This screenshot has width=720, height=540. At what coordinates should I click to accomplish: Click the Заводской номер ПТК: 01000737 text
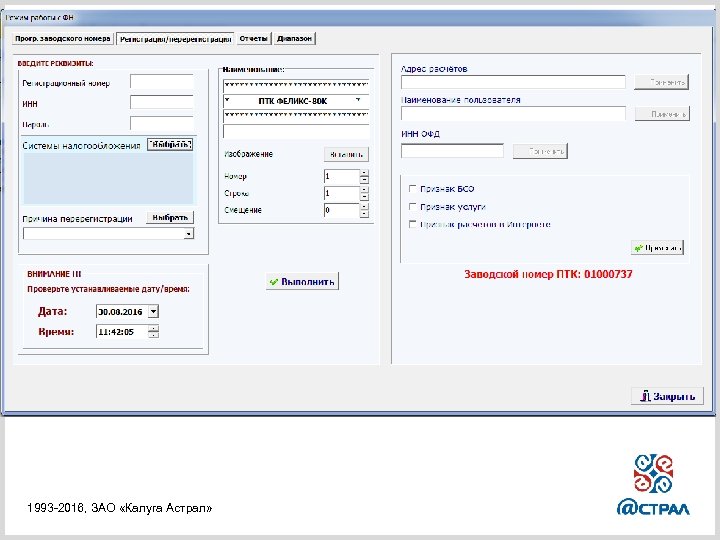(548, 275)
